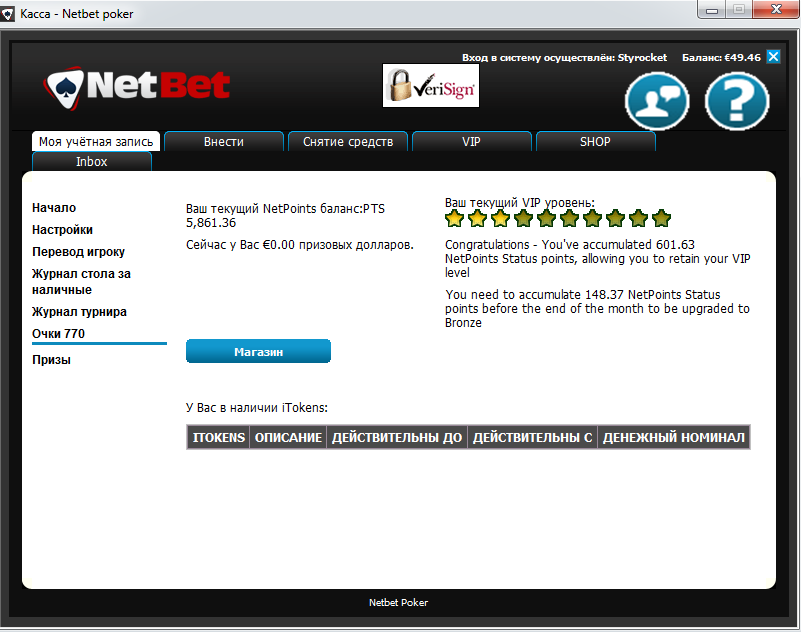
Task: Open Журнал турнира link
Action: point(79,312)
